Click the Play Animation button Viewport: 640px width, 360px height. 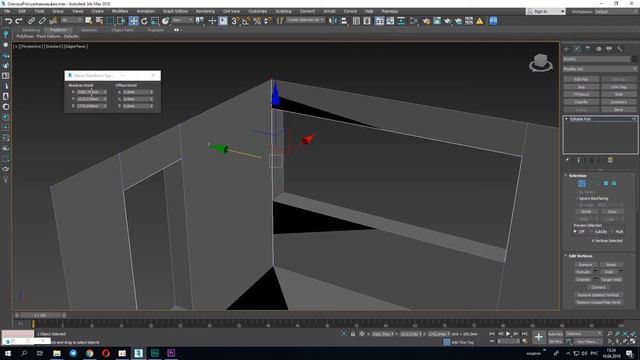pos(508,334)
